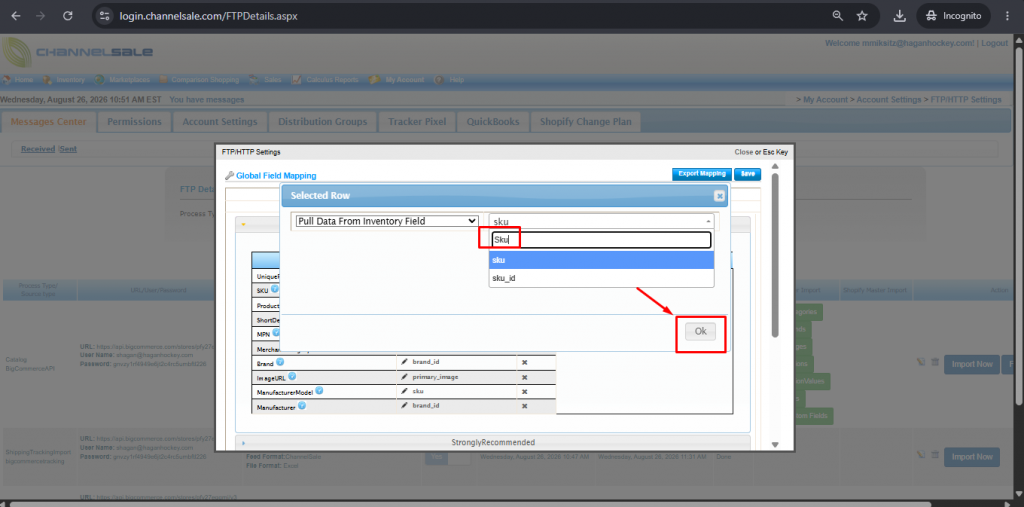The height and width of the screenshot is (507, 1024).
Task: Open the Received messages link
Action: 38,149
